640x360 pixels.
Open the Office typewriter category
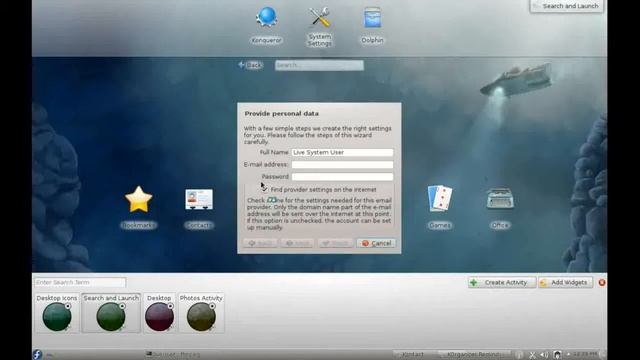coord(500,199)
